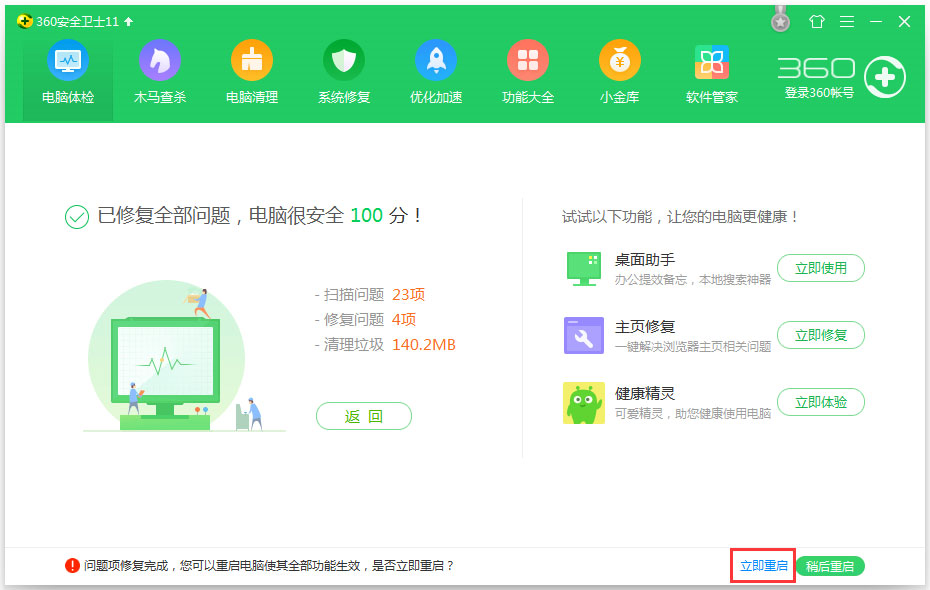This screenshot has width=930, height=590.
Task: Click the 返回 back button
Action: pyautogui.click(x=363, y=416)
